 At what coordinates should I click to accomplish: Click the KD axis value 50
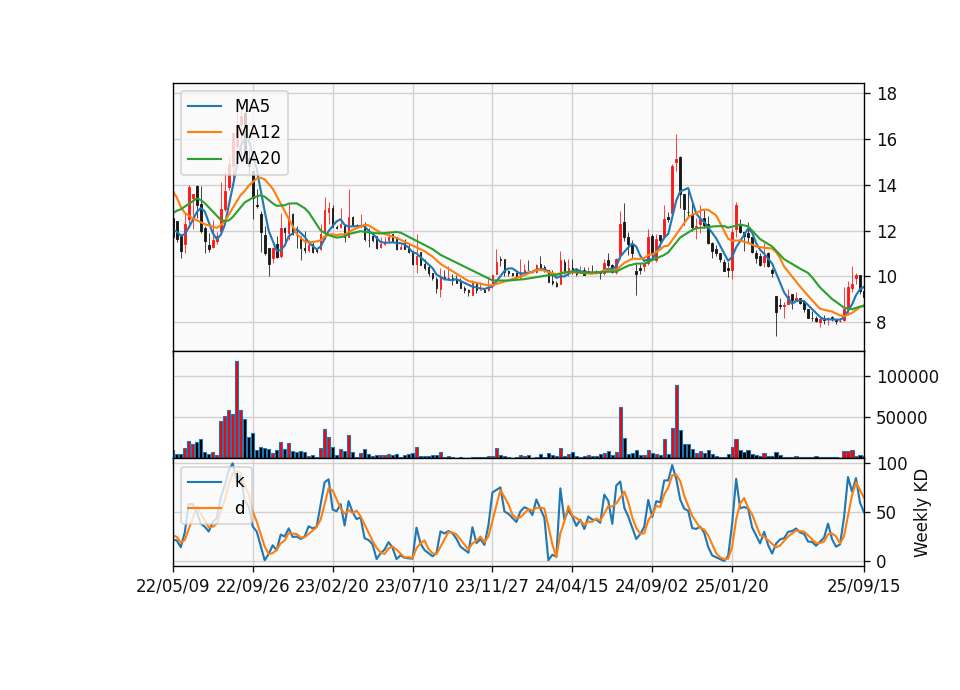coord(887,512)
